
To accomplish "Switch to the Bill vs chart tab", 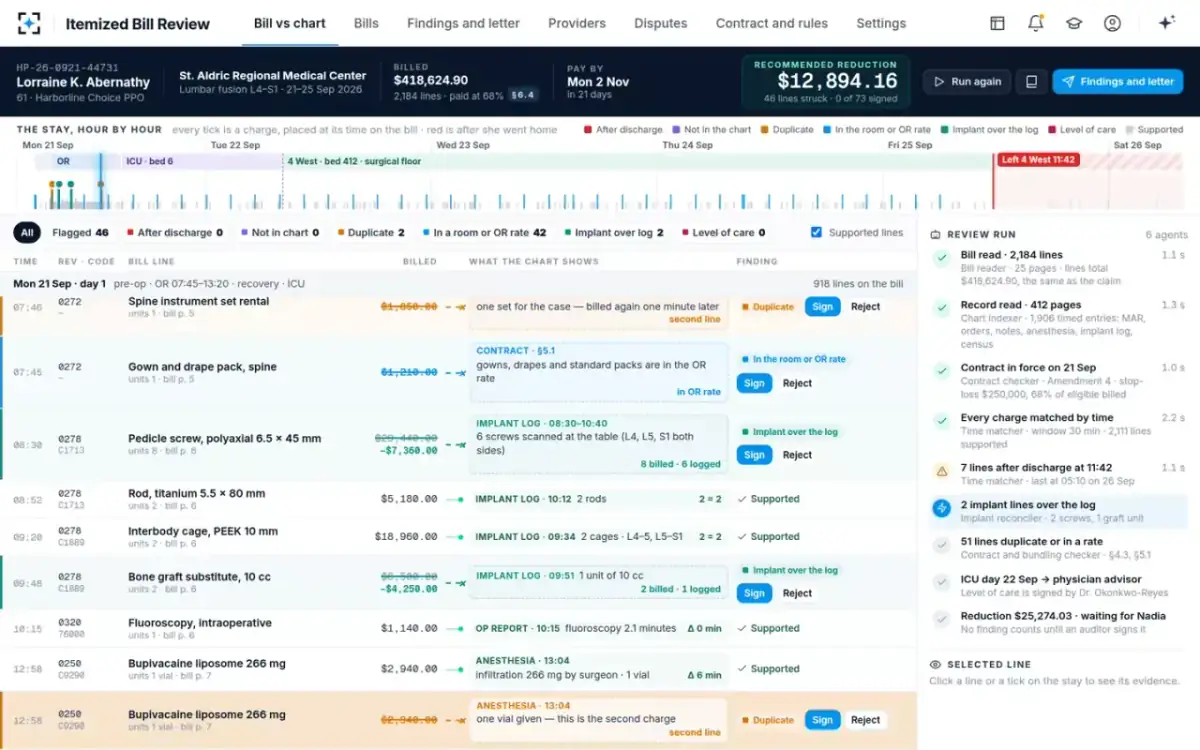I will (x=290, y=23).
